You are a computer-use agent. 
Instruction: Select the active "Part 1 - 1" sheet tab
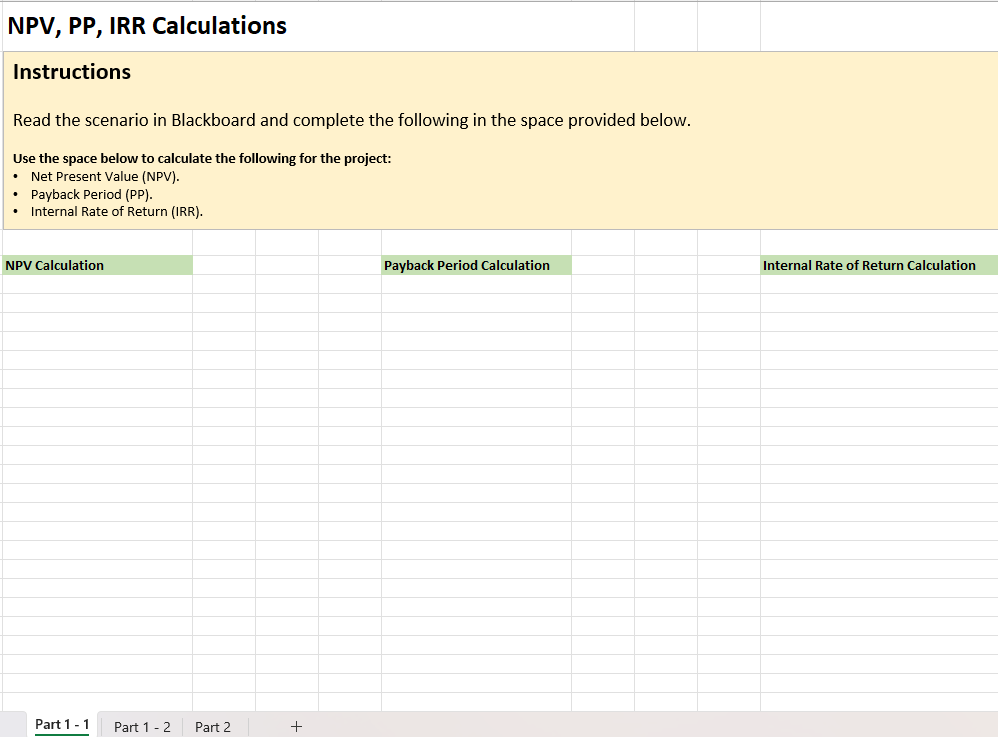point(62,725)
